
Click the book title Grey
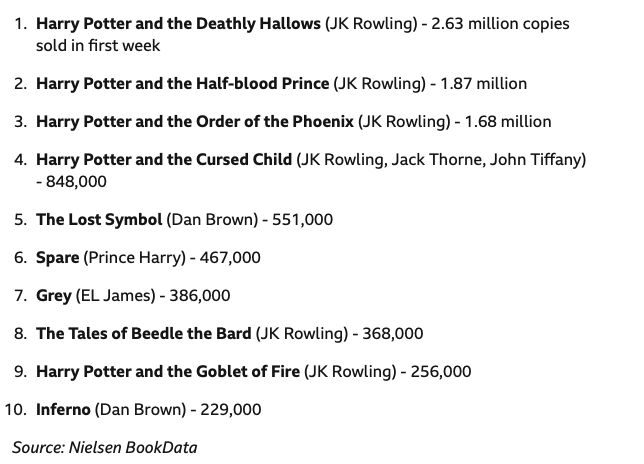[54, 296]
